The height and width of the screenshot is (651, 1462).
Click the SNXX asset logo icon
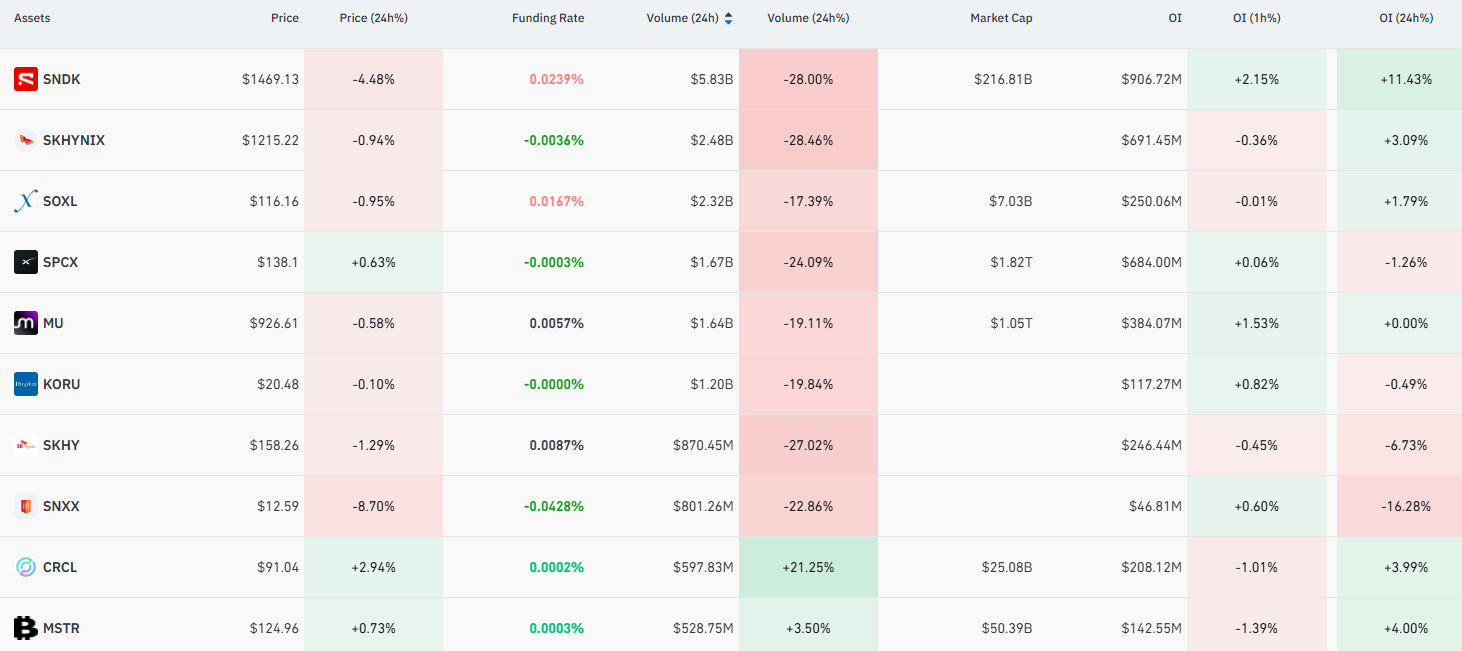tap(26, 506)
